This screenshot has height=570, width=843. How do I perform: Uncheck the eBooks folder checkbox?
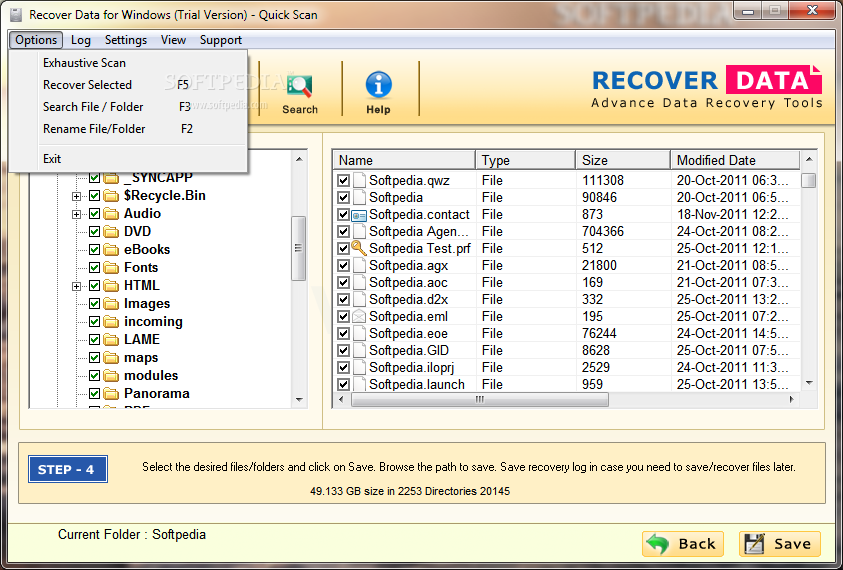(95, 250)
